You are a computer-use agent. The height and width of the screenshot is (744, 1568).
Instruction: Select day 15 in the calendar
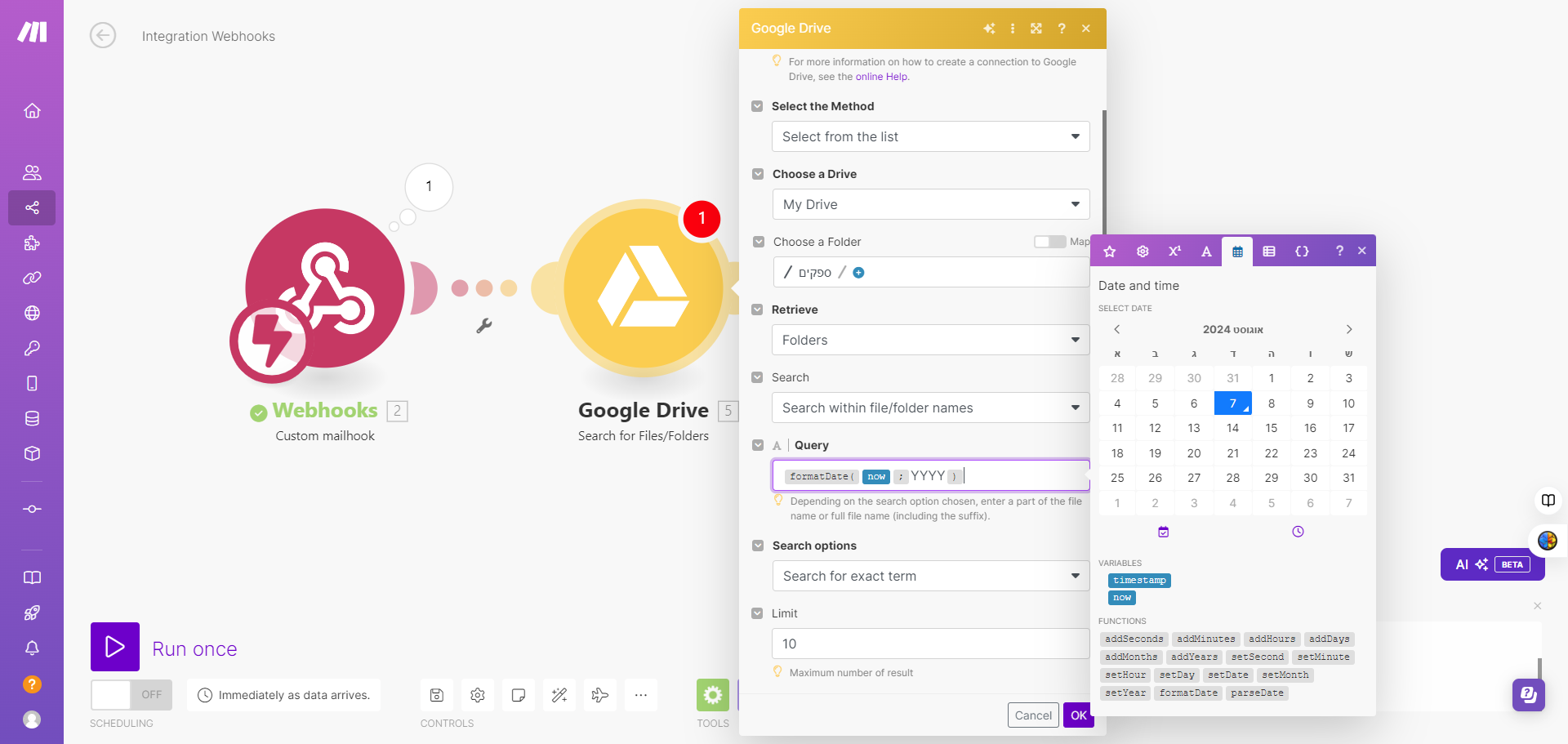pyautogui.click(x=1272, y=428)
